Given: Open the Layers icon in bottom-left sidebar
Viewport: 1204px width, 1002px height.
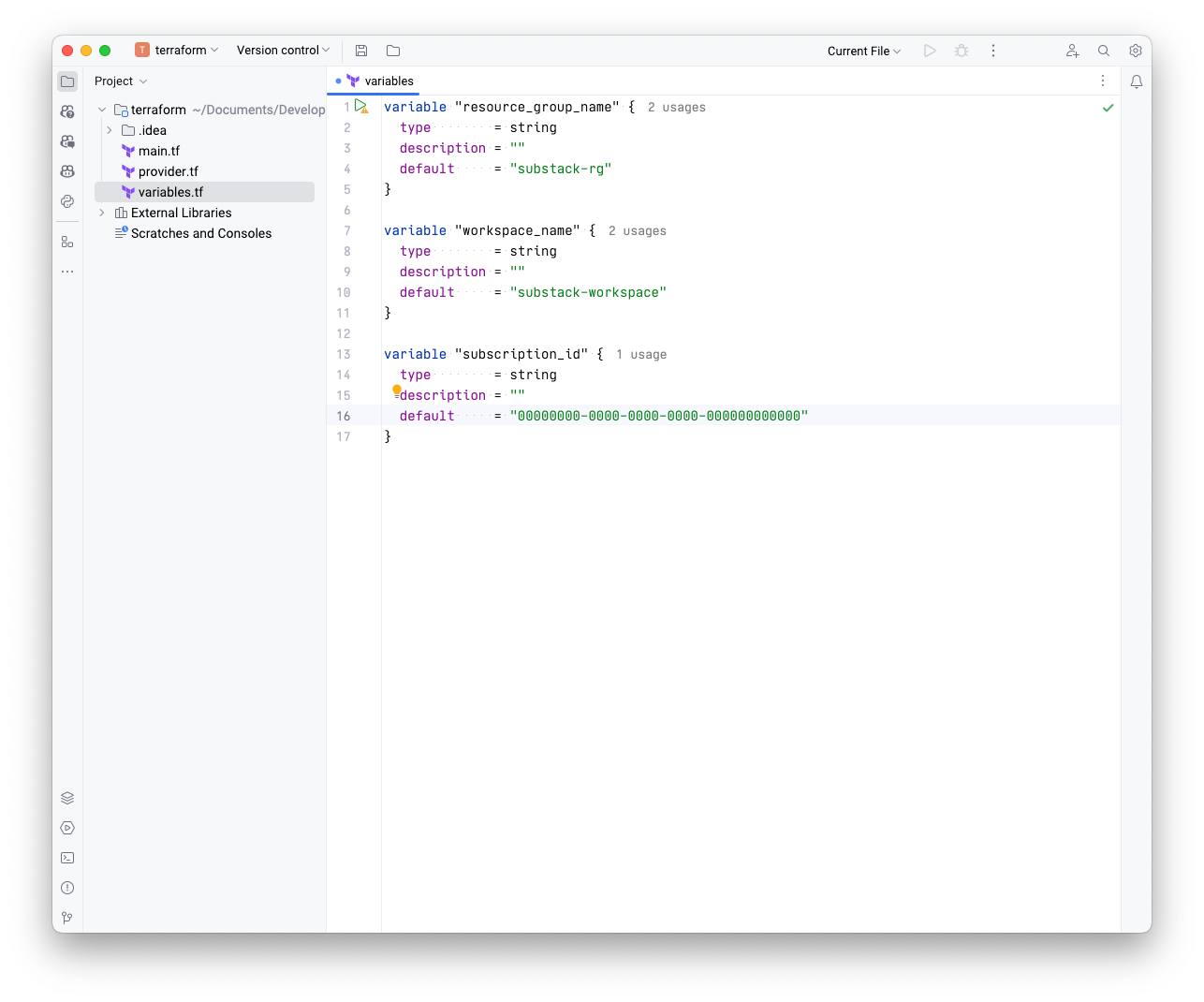Looking at the screenshot, I should (67, 798).
